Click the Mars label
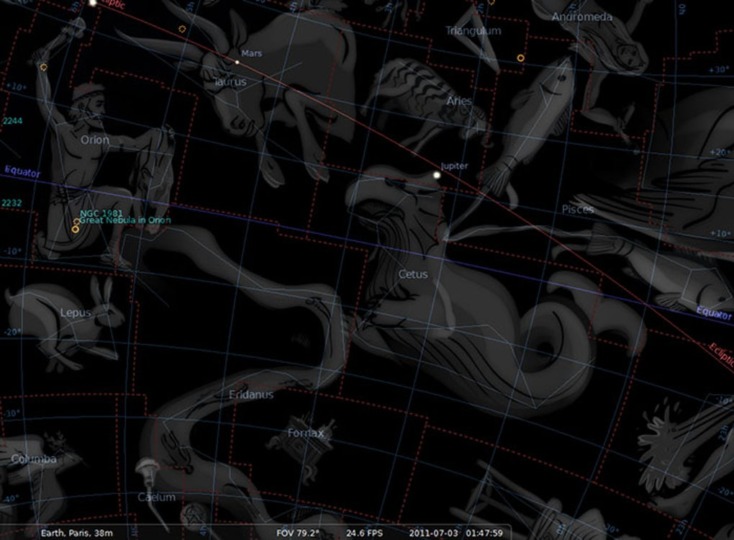Viewport: 734px width, 540px height. [252, 53]
